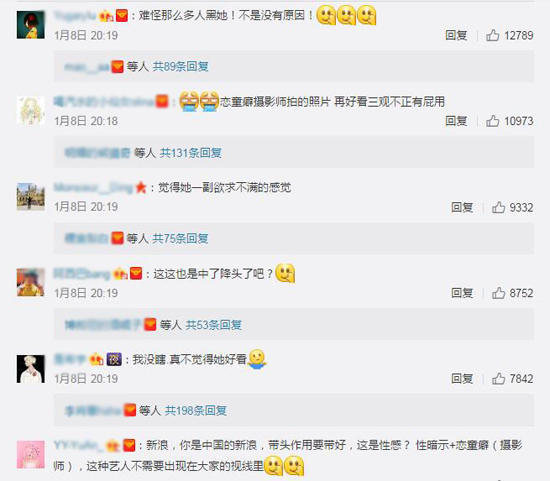View the 共198条回复 replies
This screenshot has width=550, height=481.
196,410
